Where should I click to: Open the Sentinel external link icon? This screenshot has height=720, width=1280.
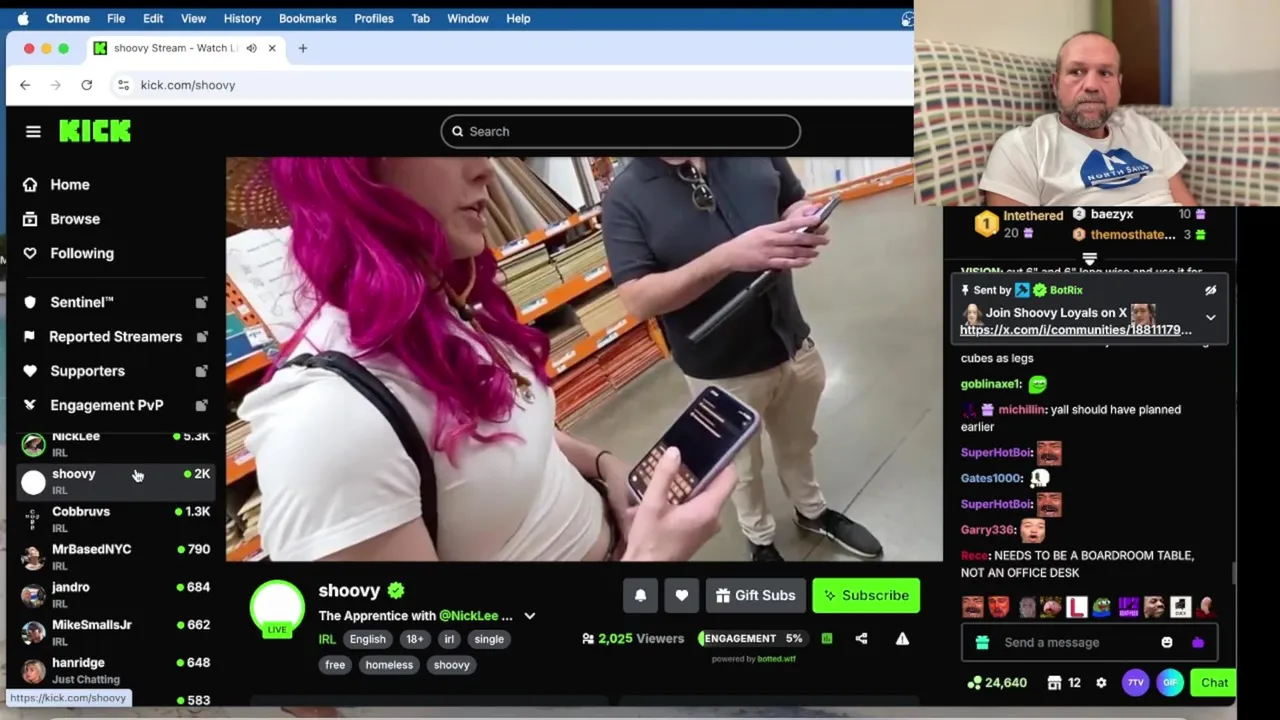(x=201, y=302)
